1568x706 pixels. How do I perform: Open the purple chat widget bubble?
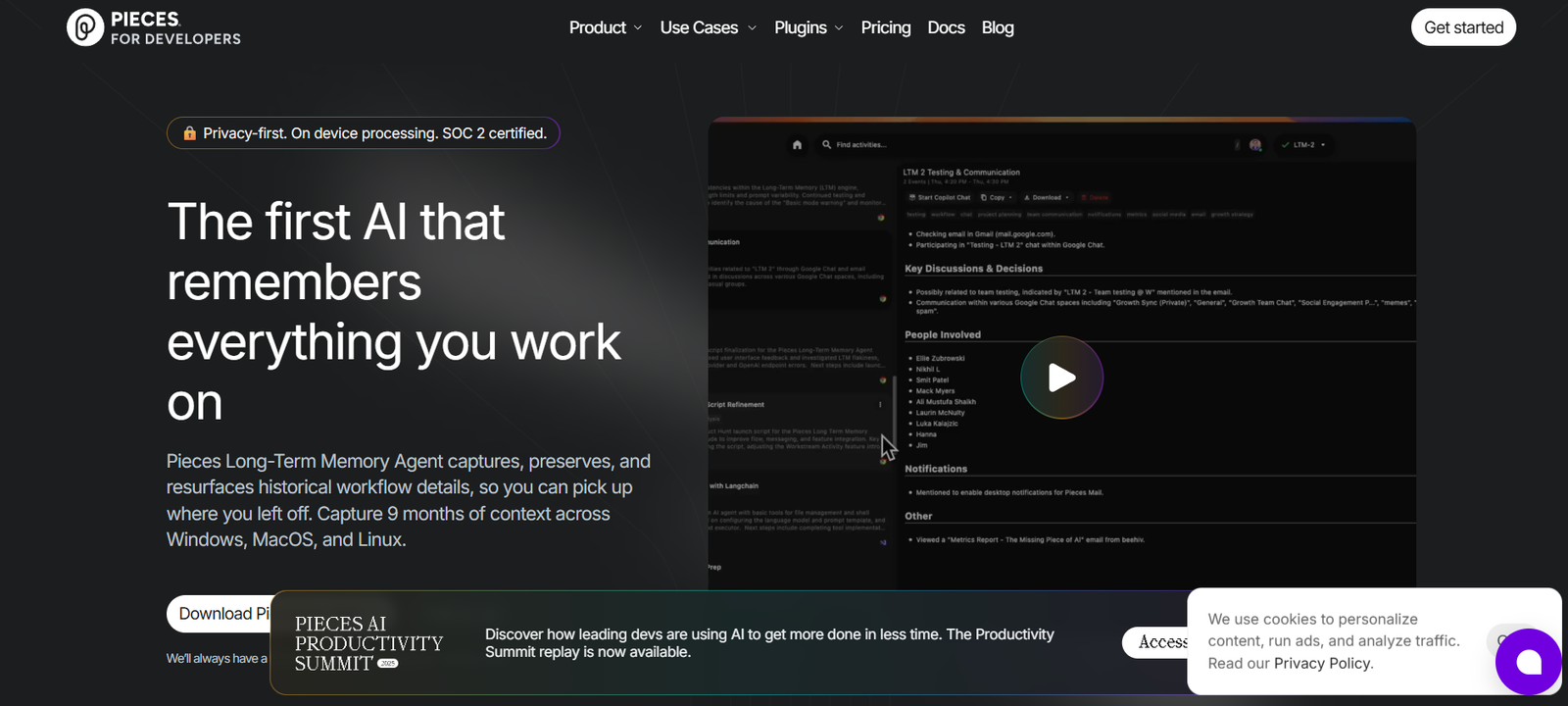point(1528,662)
